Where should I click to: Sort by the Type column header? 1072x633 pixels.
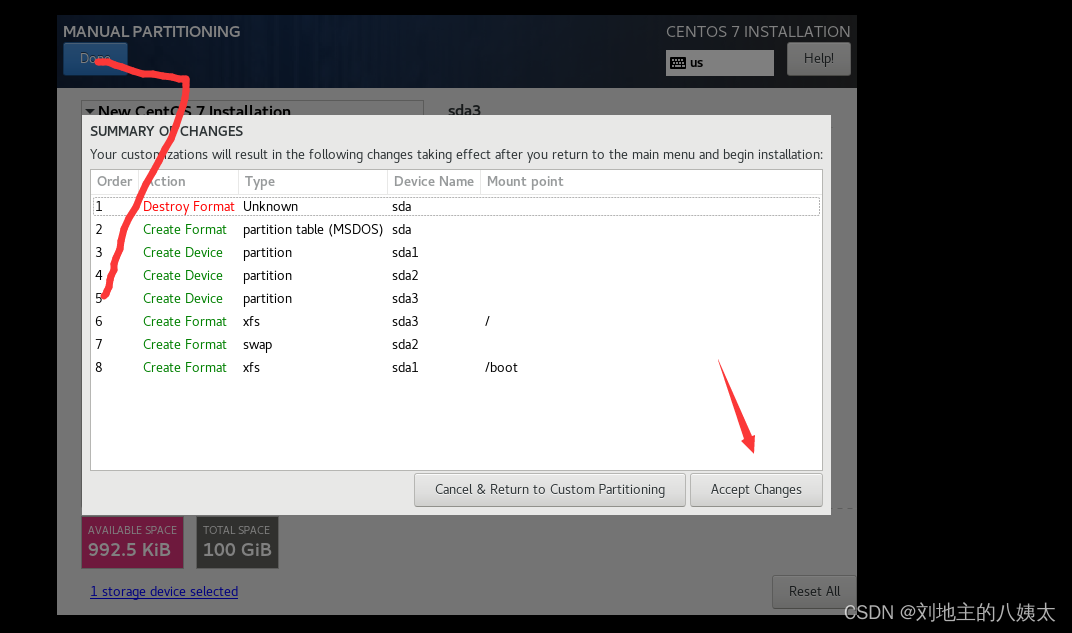pos(312,181)
